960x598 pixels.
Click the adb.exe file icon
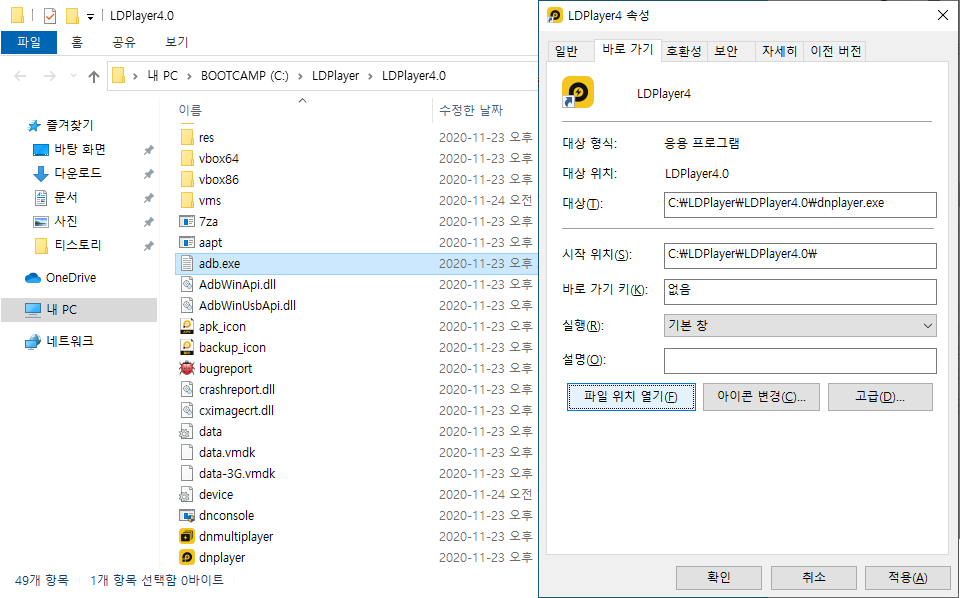tap(187, 263)
